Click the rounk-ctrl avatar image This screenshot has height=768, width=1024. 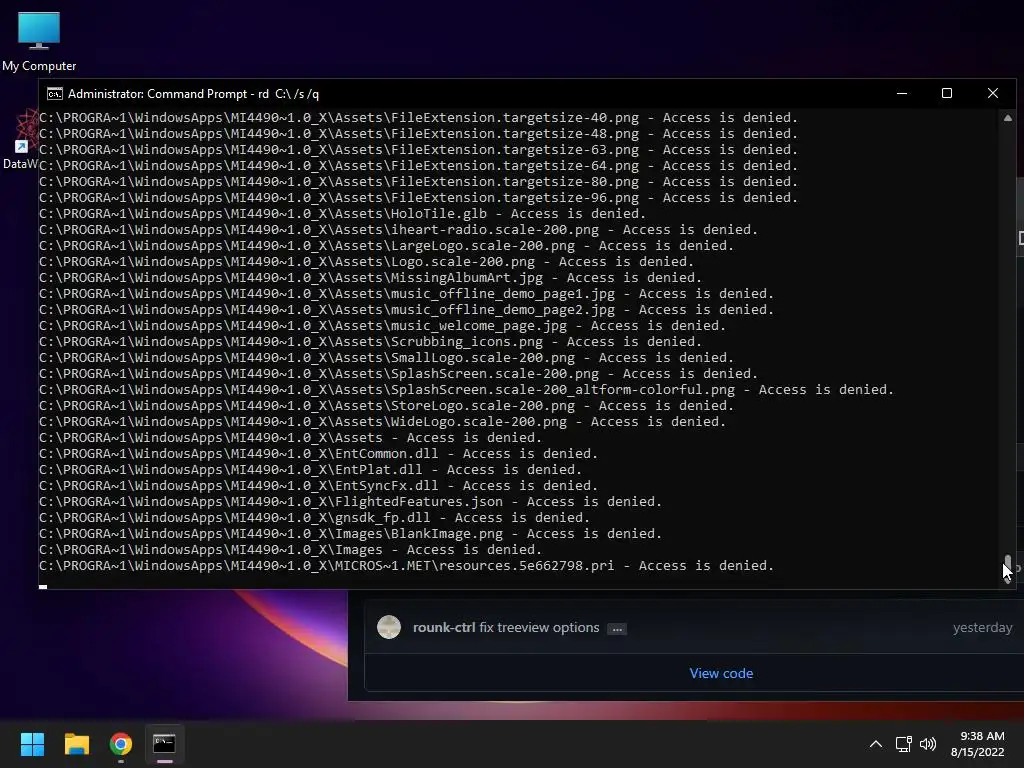coord(389,628)
